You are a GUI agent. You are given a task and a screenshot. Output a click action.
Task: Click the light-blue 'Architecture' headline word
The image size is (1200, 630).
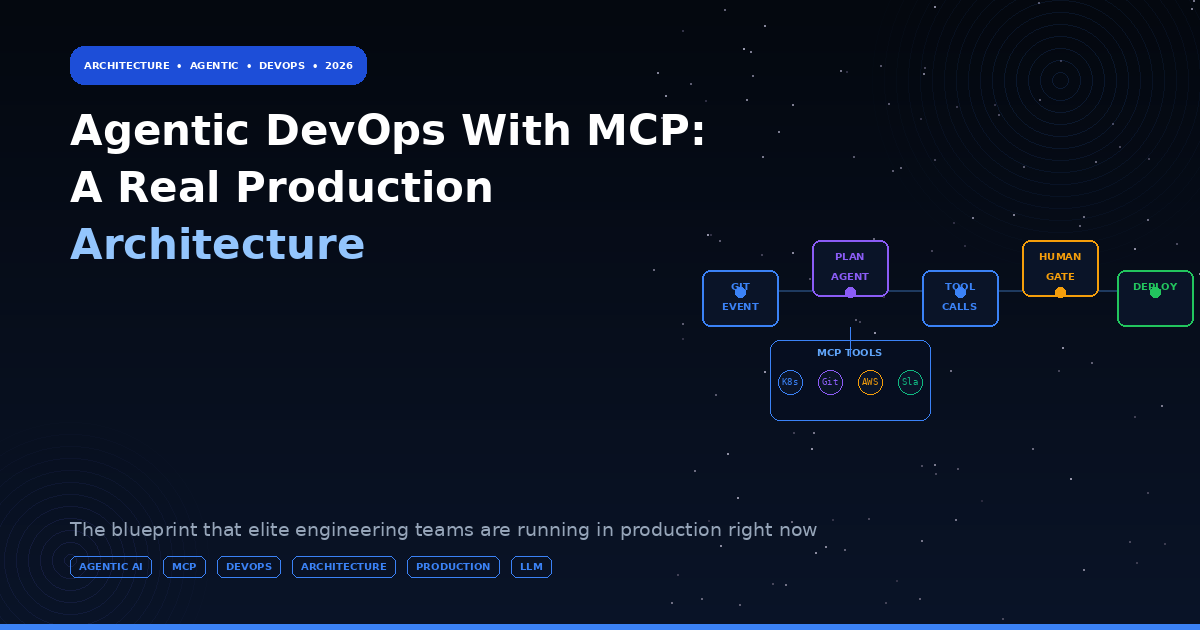pyautogui.click(x=217, y=245)
